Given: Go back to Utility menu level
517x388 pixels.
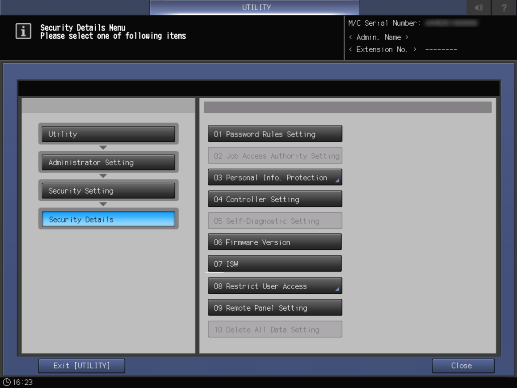Looking at the screenshot, I should pyautogui.click(x=108, y=134).
